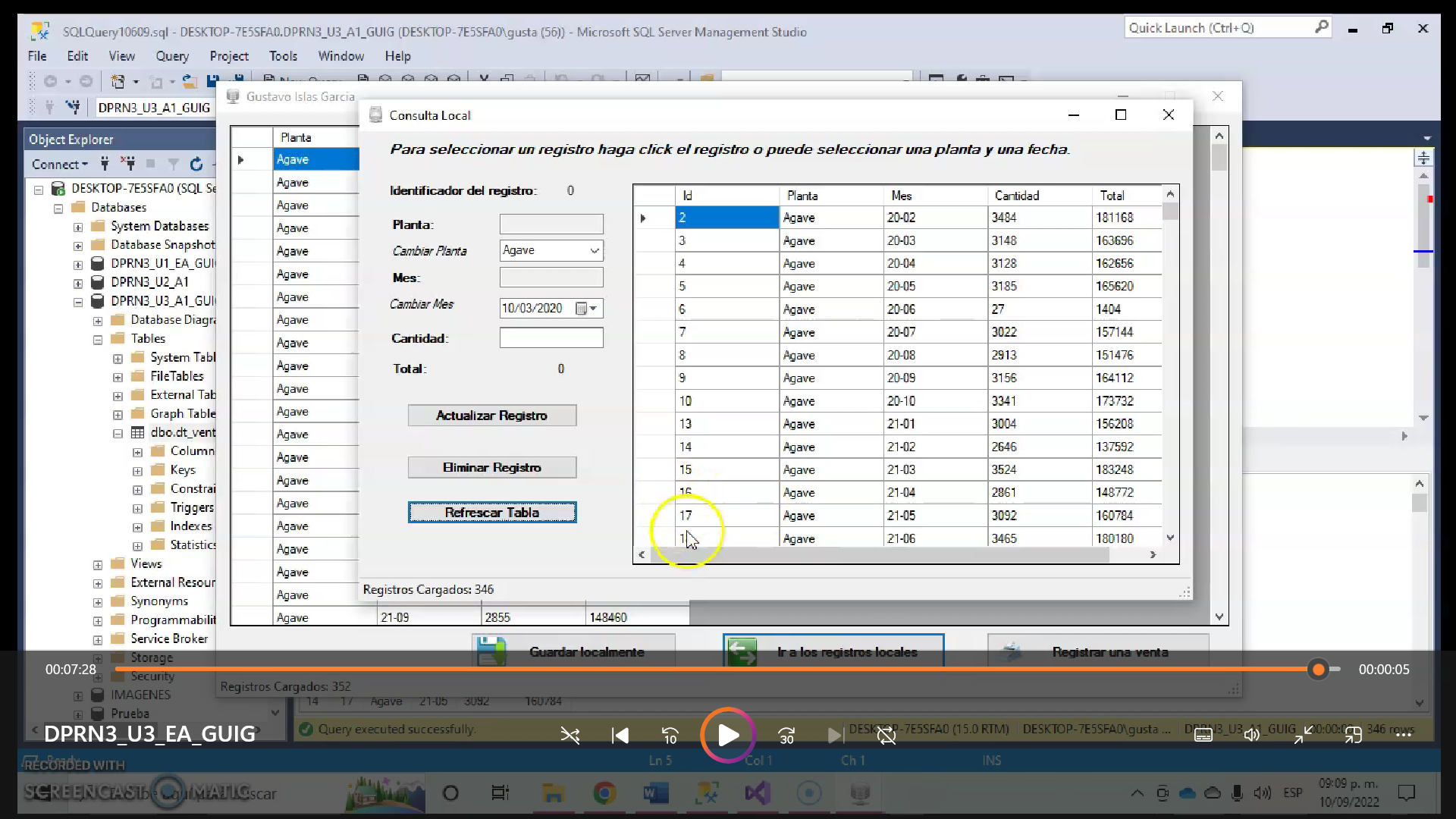
Task: Exit fullscreen with the shrink arrows icon
Action: (x=1303, y=734)
